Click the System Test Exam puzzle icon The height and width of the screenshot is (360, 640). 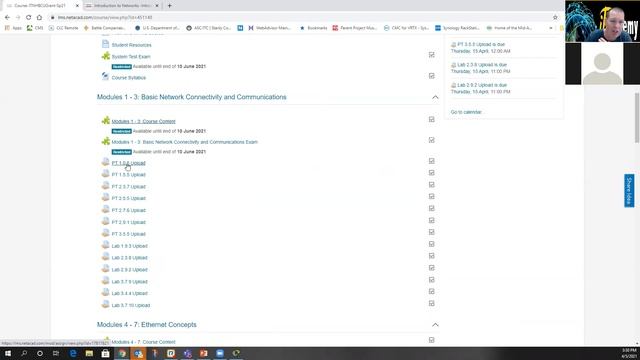pyautogui.click(x=106, y=56)
